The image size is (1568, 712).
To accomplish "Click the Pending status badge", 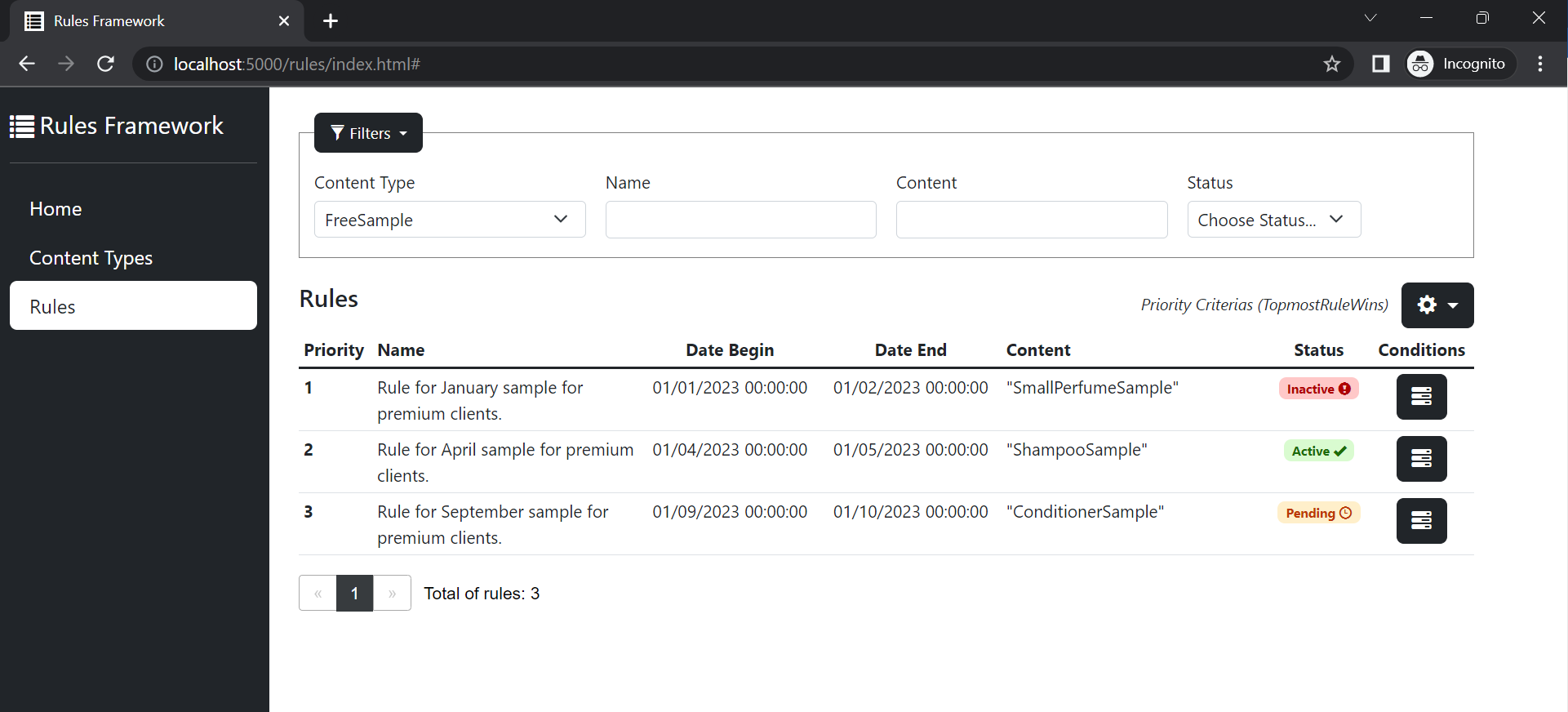I will coord(1318,513).
